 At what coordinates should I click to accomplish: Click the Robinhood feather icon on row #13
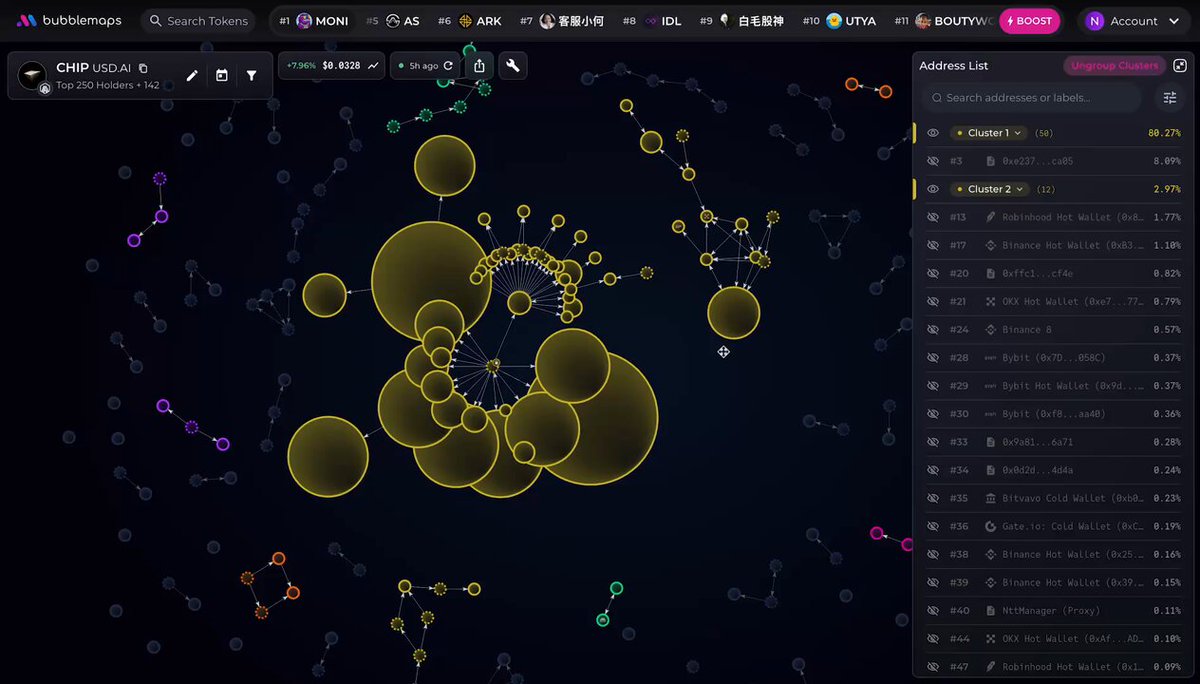[990, 217]
